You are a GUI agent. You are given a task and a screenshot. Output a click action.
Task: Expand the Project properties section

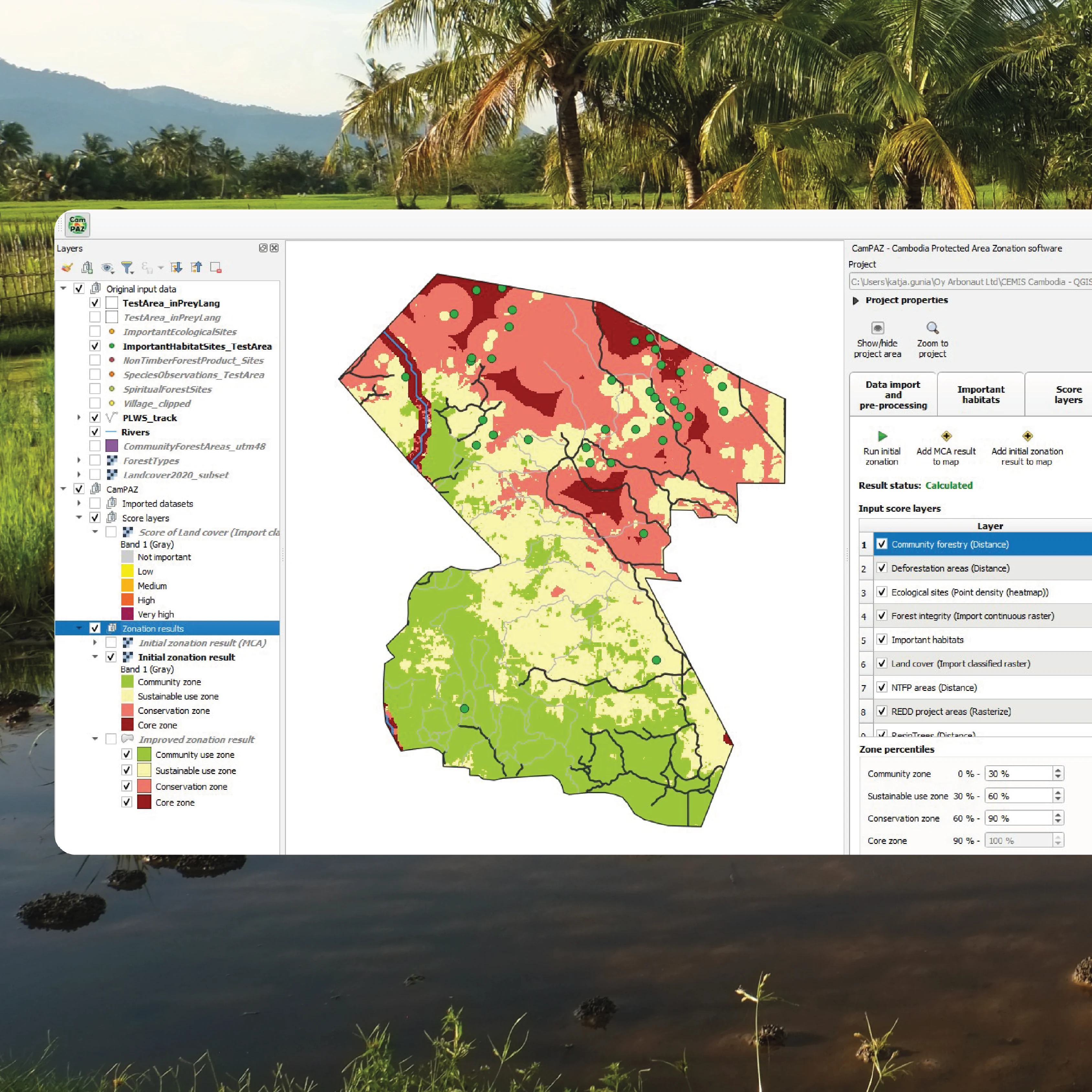point(855,300)
